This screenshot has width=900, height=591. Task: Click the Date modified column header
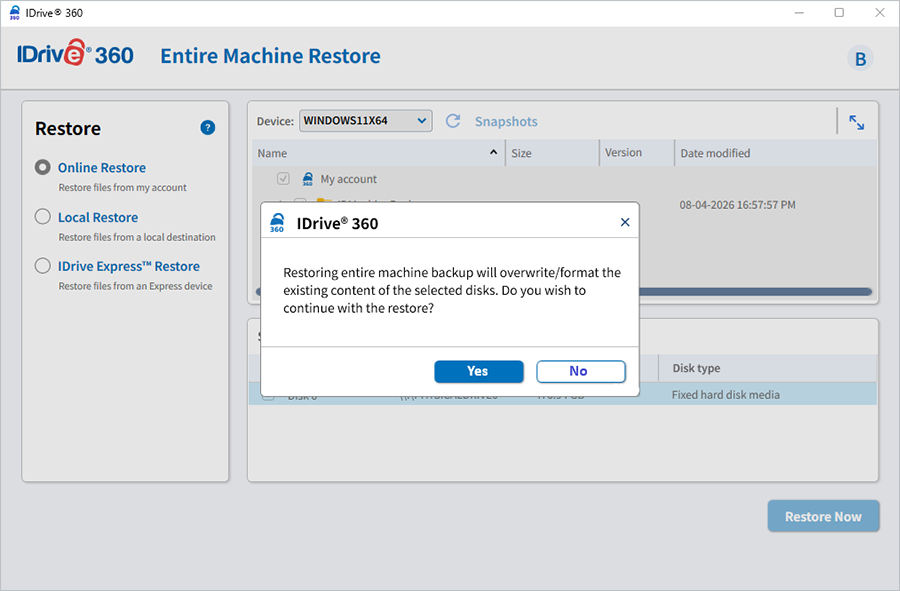(x=775, y=153)
